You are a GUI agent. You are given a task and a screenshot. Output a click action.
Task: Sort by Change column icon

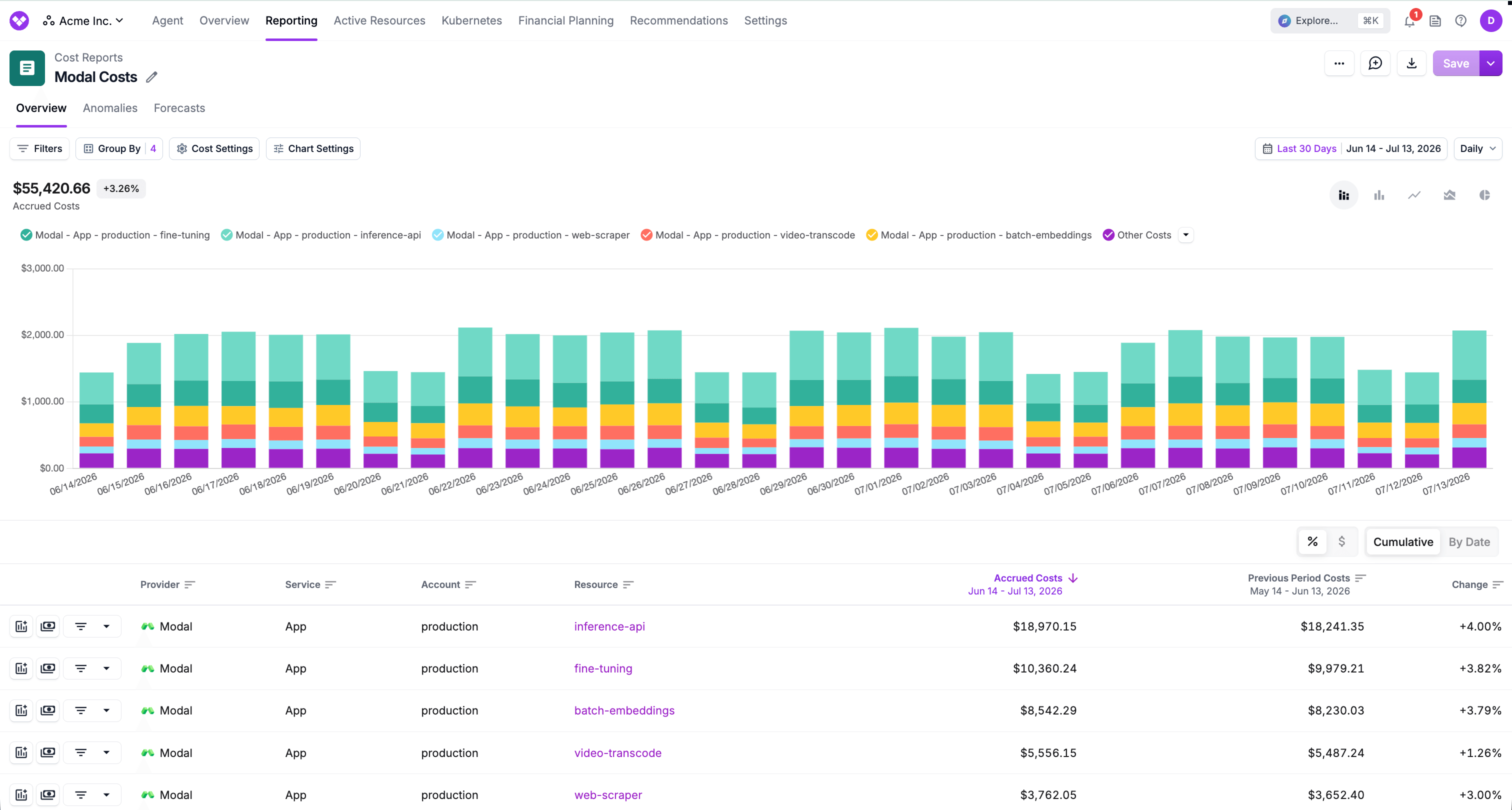pyautogui.click(x=1497, y=584)
